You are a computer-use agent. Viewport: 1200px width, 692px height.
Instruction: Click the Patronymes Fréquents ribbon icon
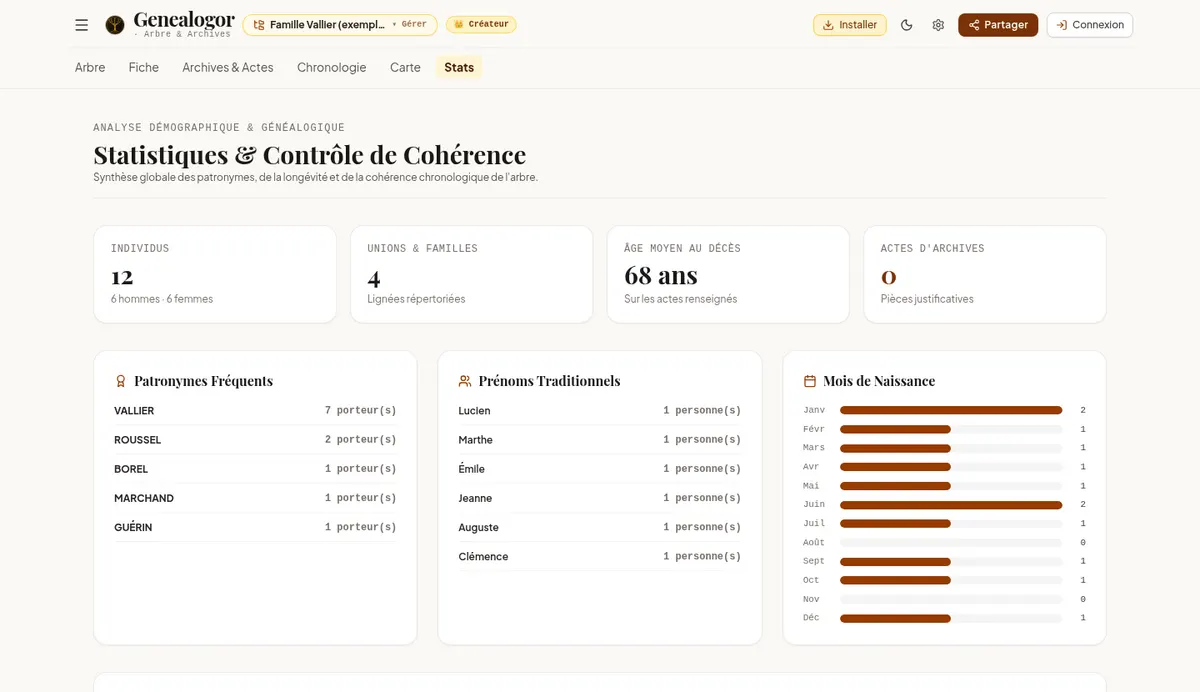pyautogui.click(x=121, y=381)
